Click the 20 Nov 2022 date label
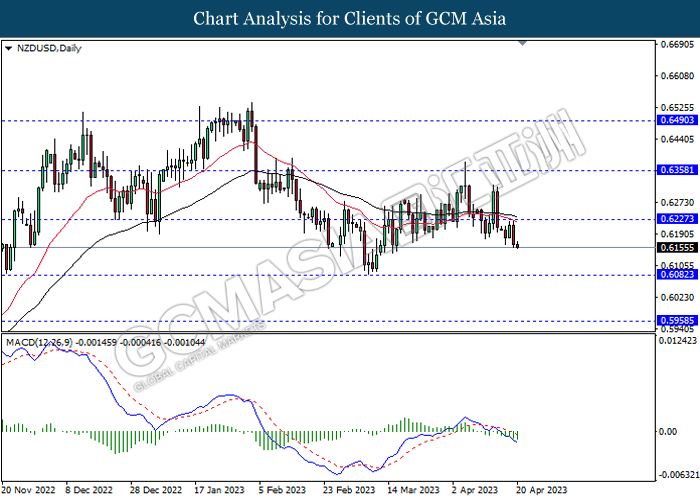Screen dimensions: 700x500 coord(29,490)
